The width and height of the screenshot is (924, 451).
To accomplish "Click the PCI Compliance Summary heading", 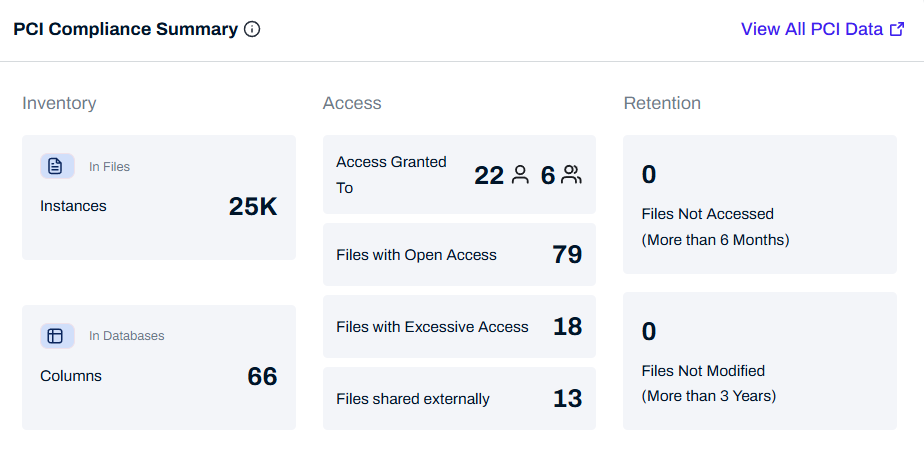I will click(125, 29).
